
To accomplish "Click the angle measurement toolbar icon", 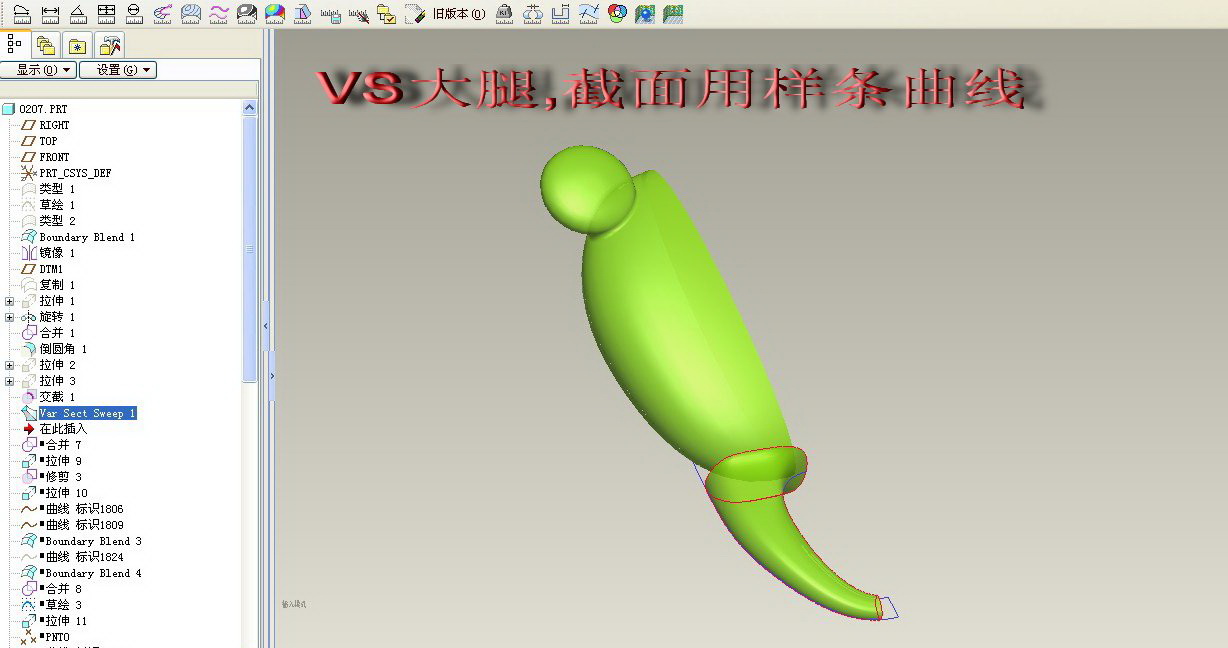I will click(78, 14).
